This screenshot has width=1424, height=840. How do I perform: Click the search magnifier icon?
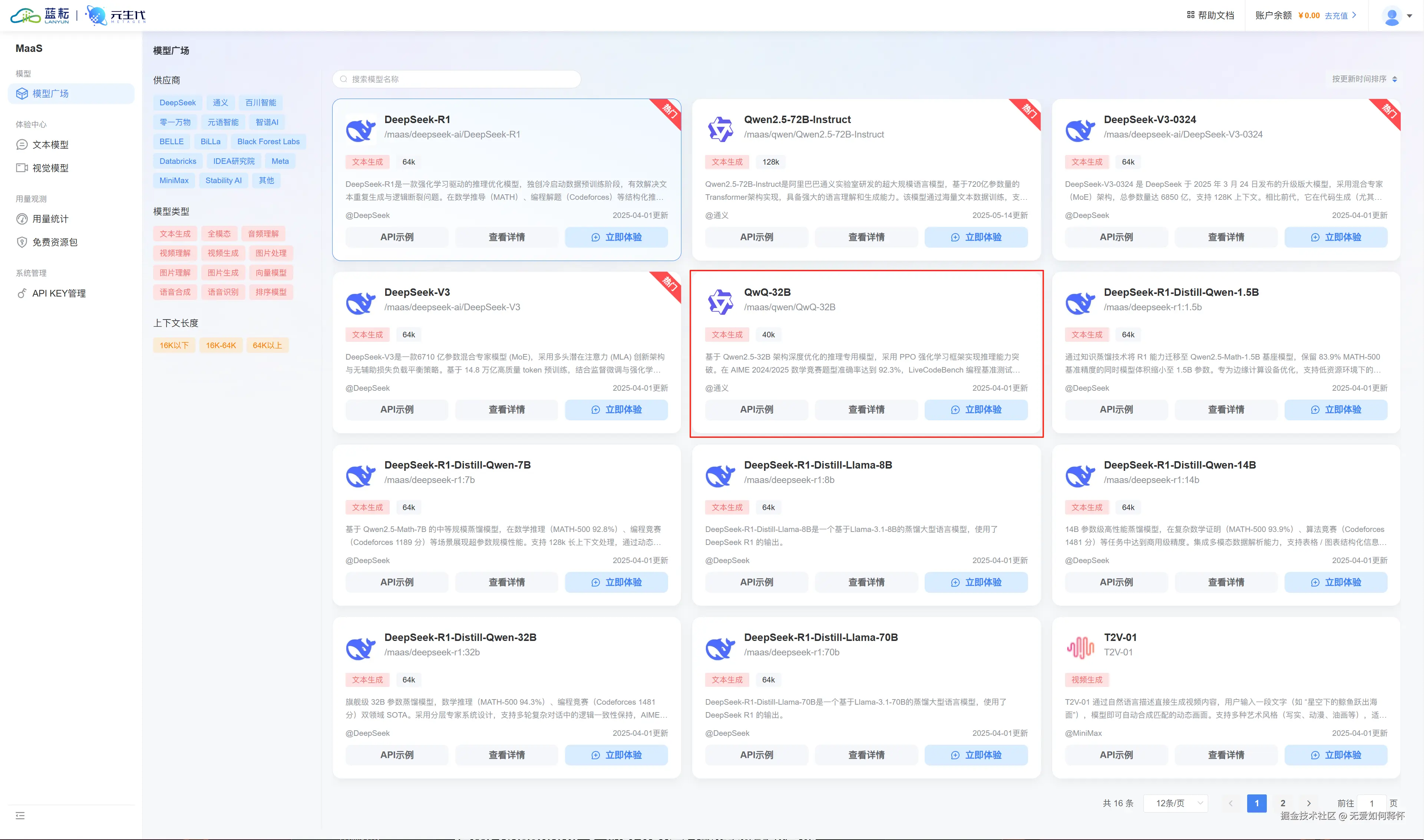344,79
